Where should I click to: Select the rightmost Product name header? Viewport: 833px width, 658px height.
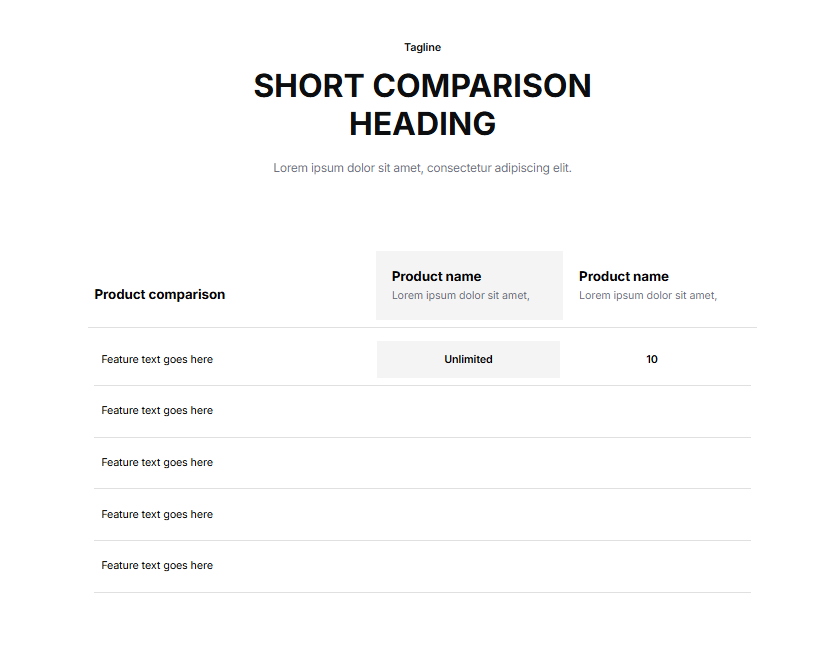(x=623, y=277)
